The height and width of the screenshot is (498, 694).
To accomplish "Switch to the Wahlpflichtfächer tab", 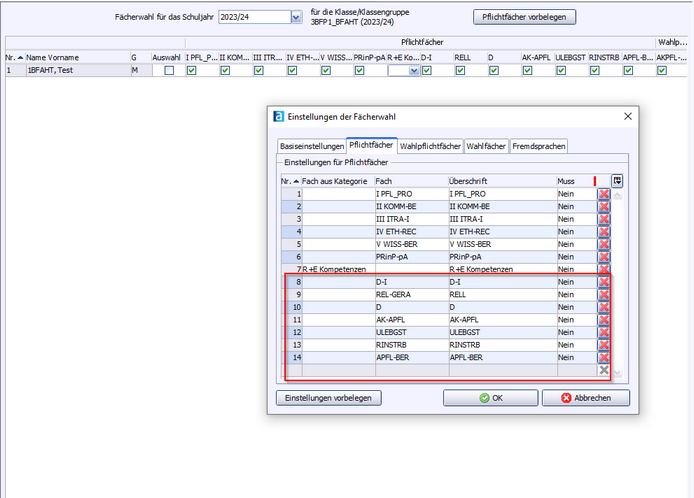I will click(430, 146).
